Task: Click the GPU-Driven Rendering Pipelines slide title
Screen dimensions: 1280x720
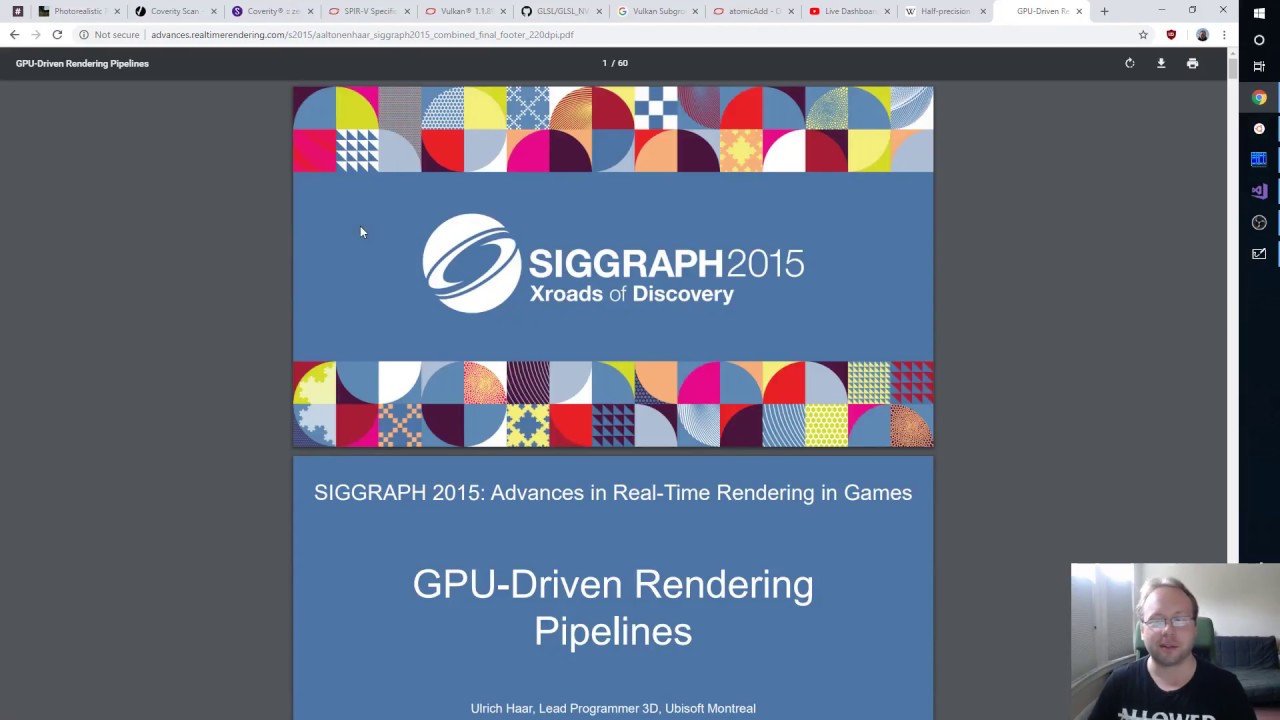Action: coord(613,607)
